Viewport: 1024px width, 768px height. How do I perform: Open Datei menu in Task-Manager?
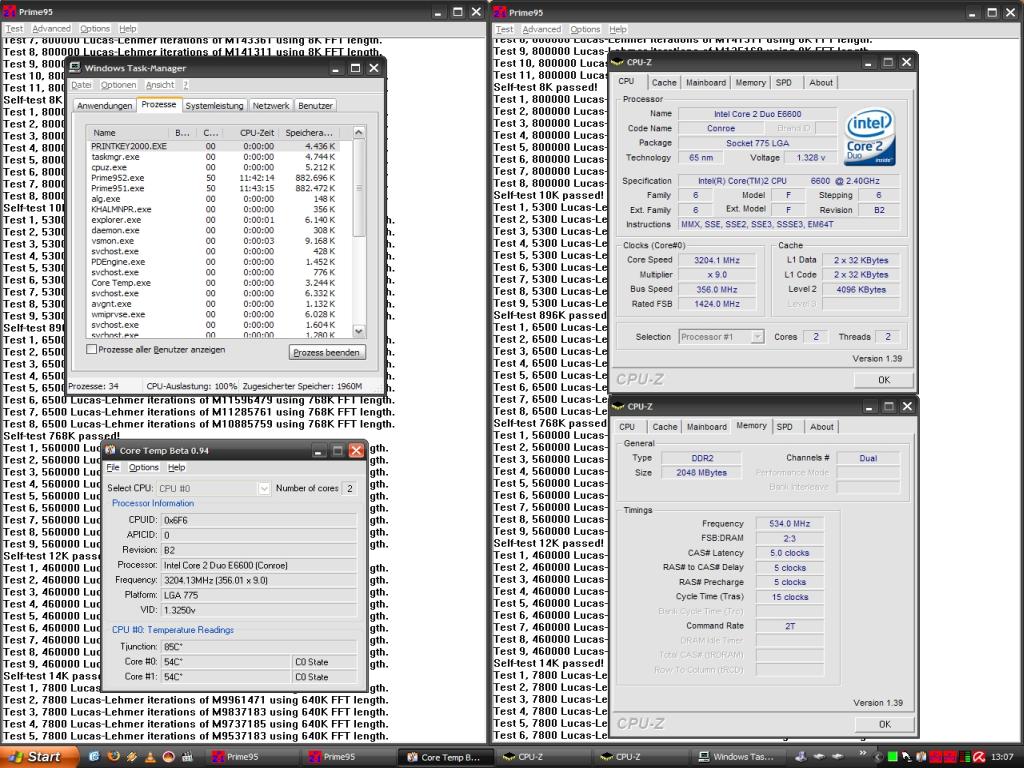coord(82,85)
